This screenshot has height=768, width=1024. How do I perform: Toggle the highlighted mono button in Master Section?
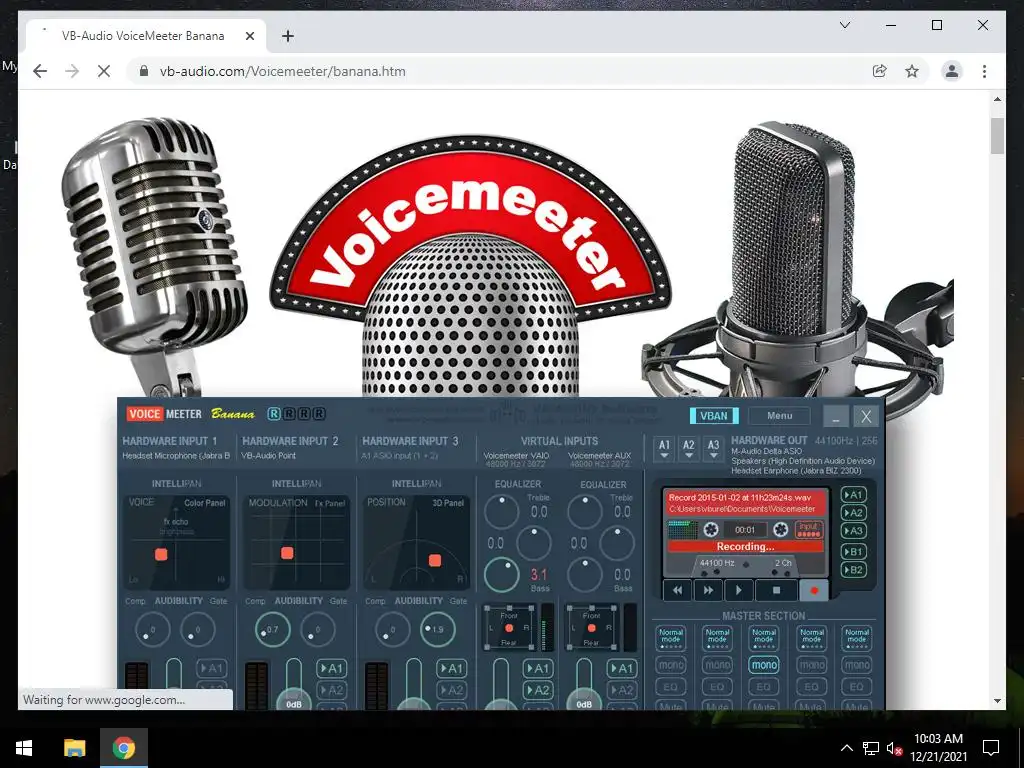(x=764, y=665)
